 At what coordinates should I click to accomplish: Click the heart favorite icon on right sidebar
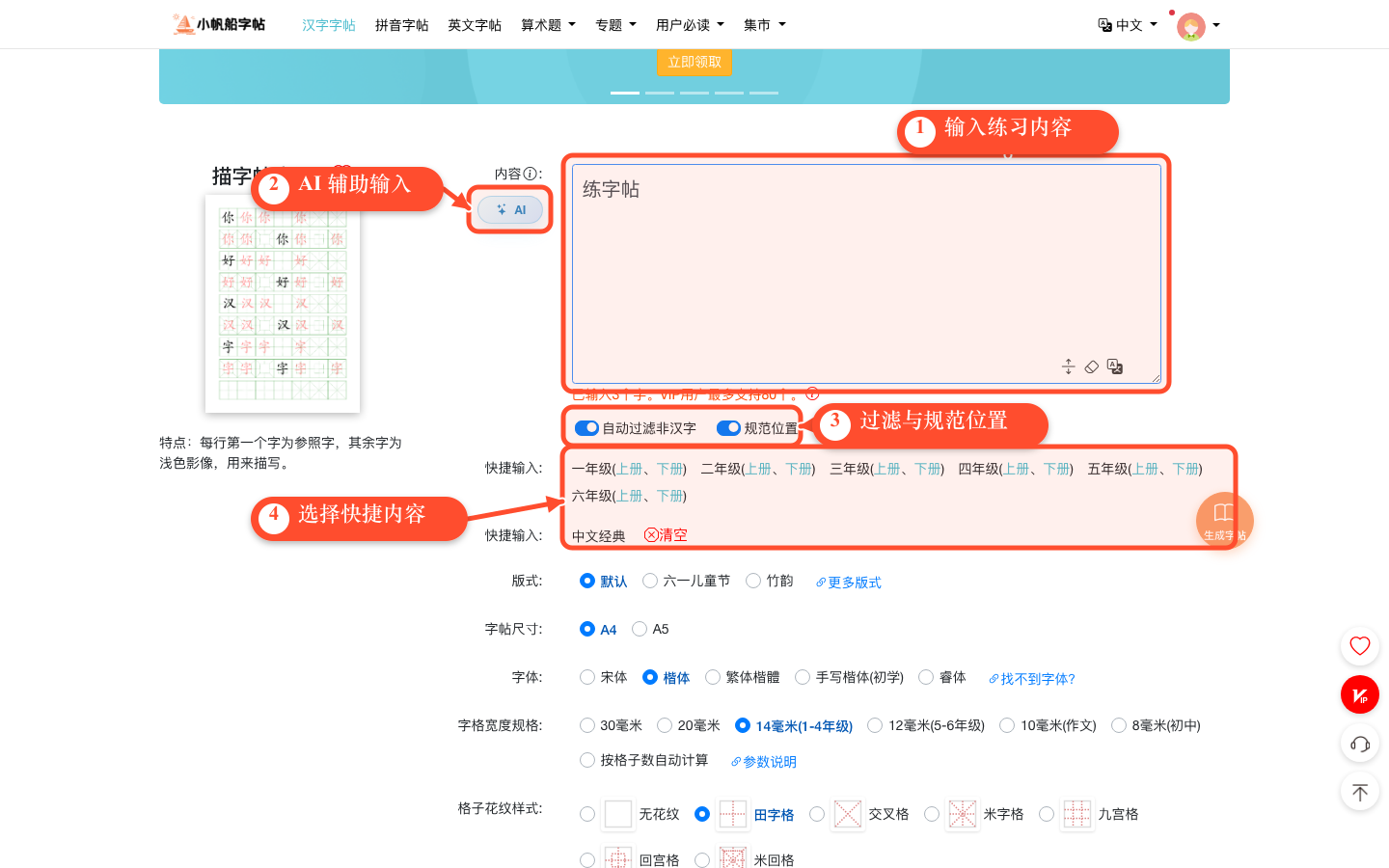pos(1360,646)
